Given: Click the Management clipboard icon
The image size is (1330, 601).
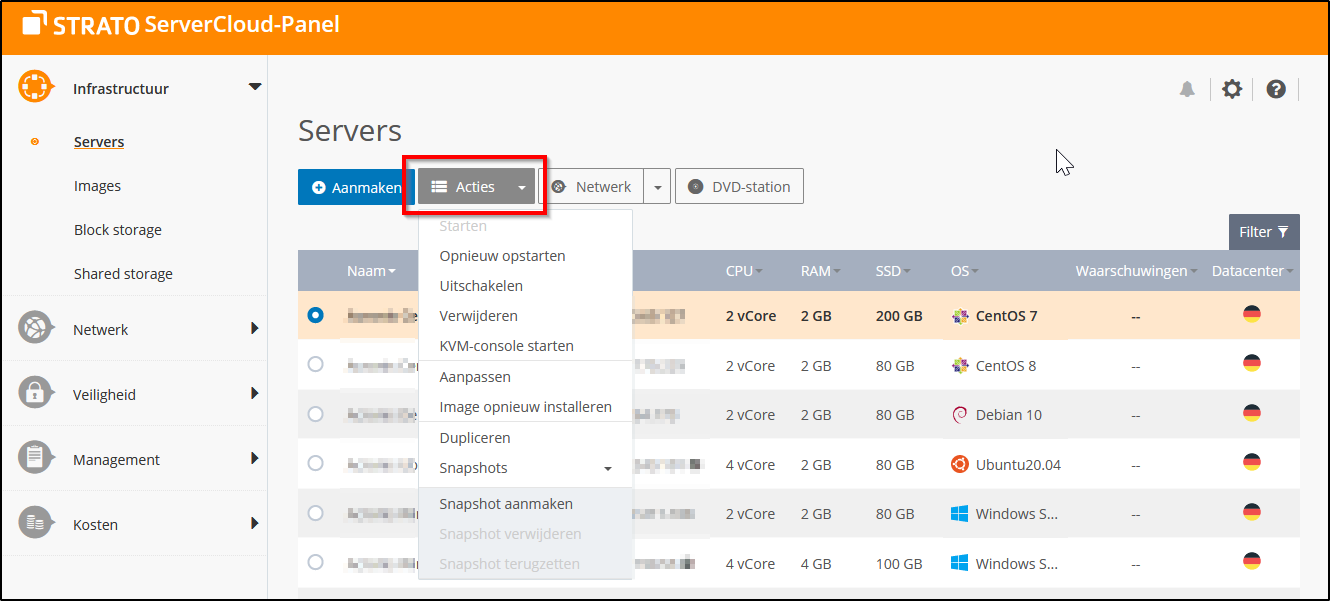Looking at the screenshot, I should click(35, 458).
